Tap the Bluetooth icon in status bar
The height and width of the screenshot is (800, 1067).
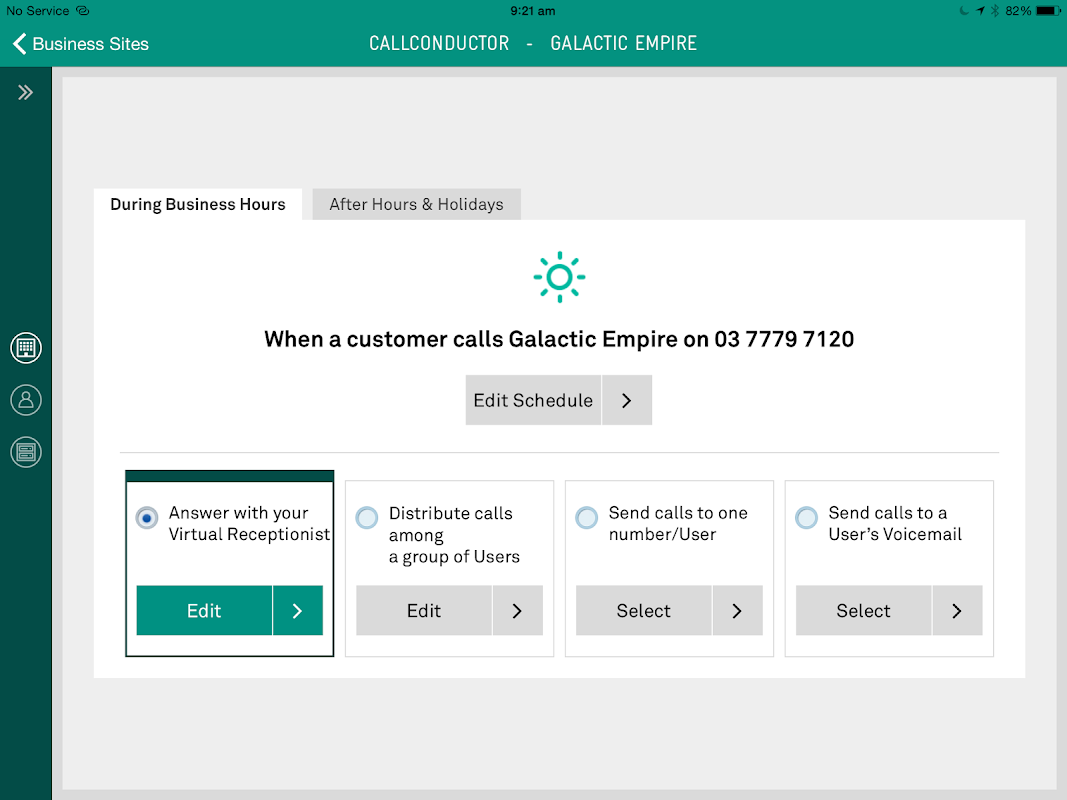coord(994,11)
